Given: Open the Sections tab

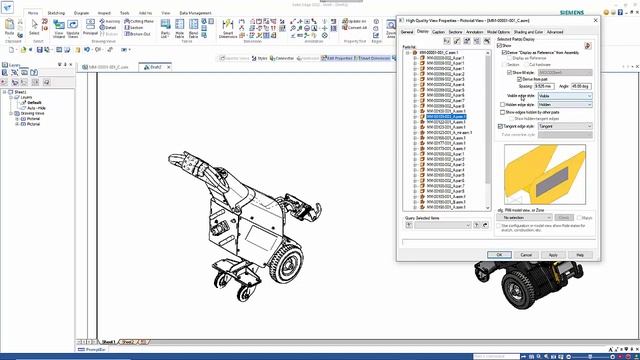Looking at the screenshot, I should (455, 32).
